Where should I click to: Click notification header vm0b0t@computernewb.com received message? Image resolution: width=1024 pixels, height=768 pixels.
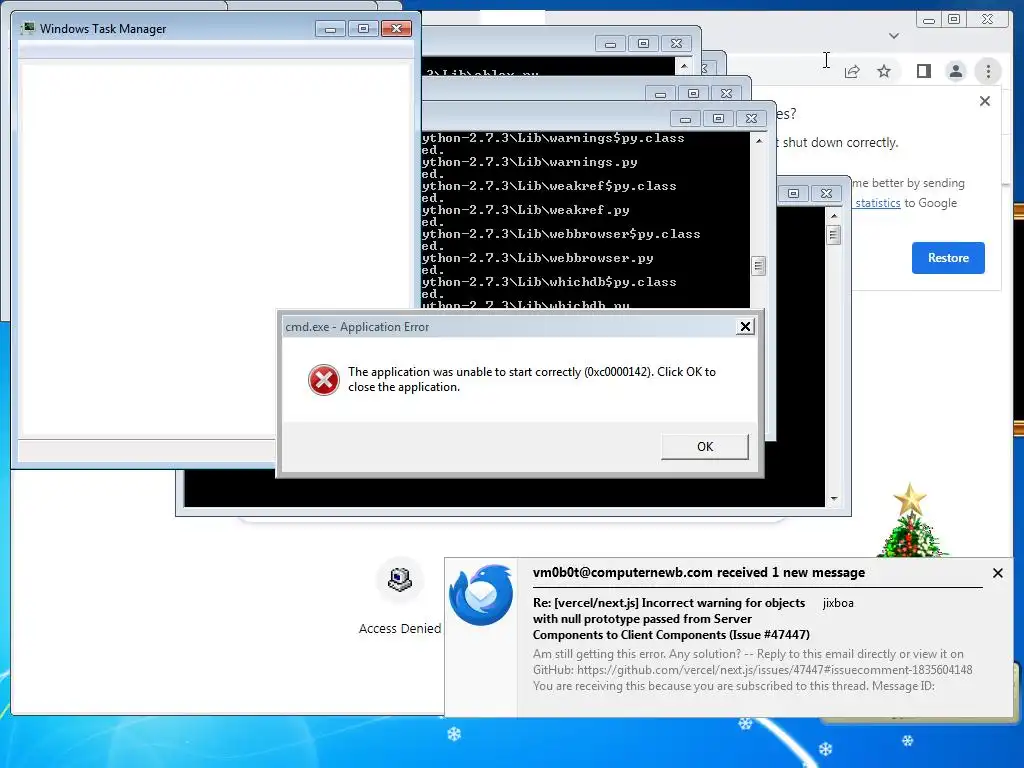point(699,573)
